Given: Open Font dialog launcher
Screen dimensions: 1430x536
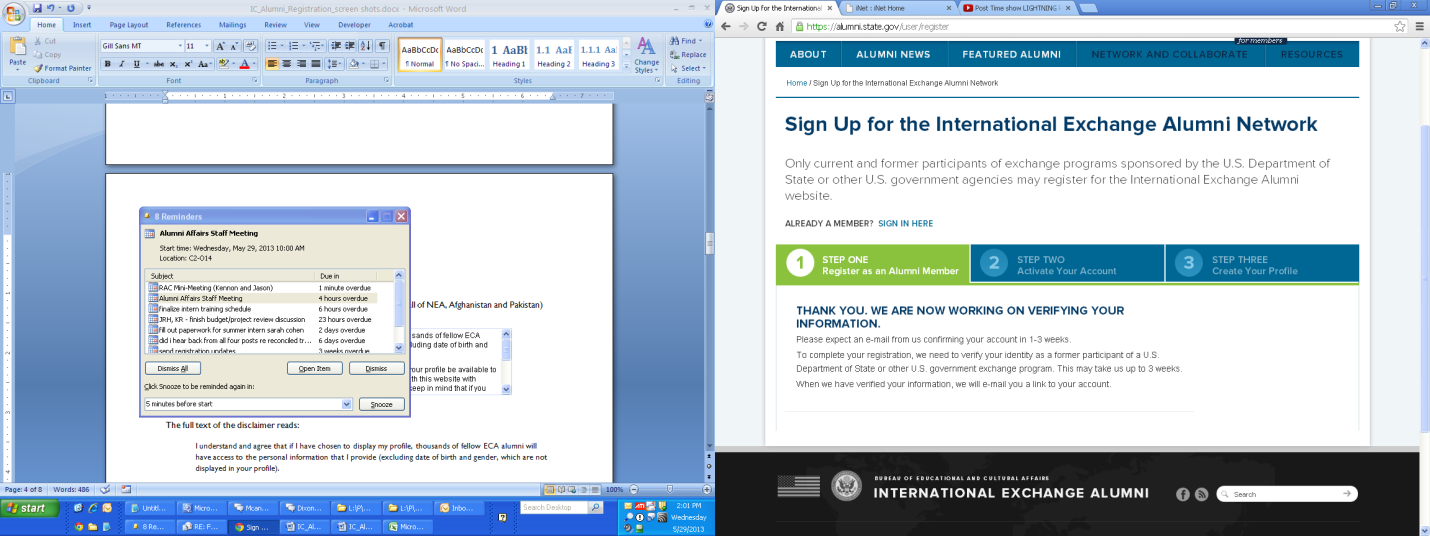Looking at the screenshot, I should [x=255, y=81].
